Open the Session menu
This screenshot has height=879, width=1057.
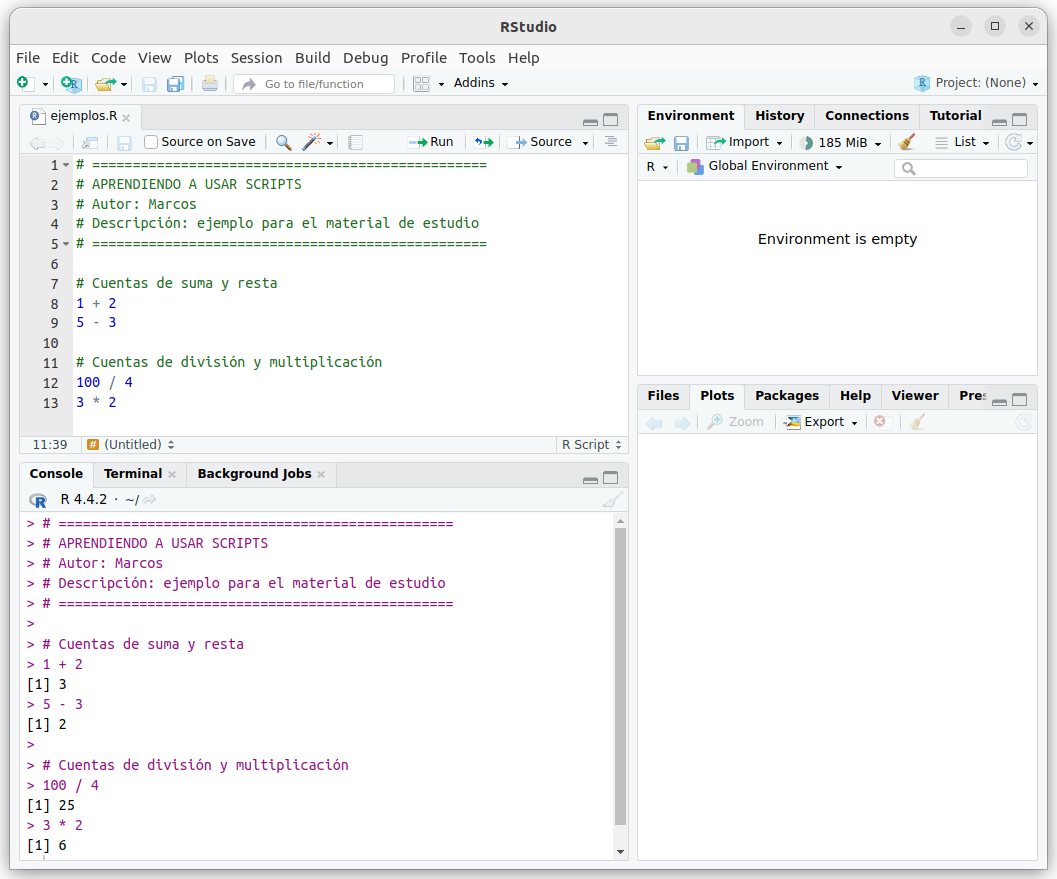[x=256, y=58]
